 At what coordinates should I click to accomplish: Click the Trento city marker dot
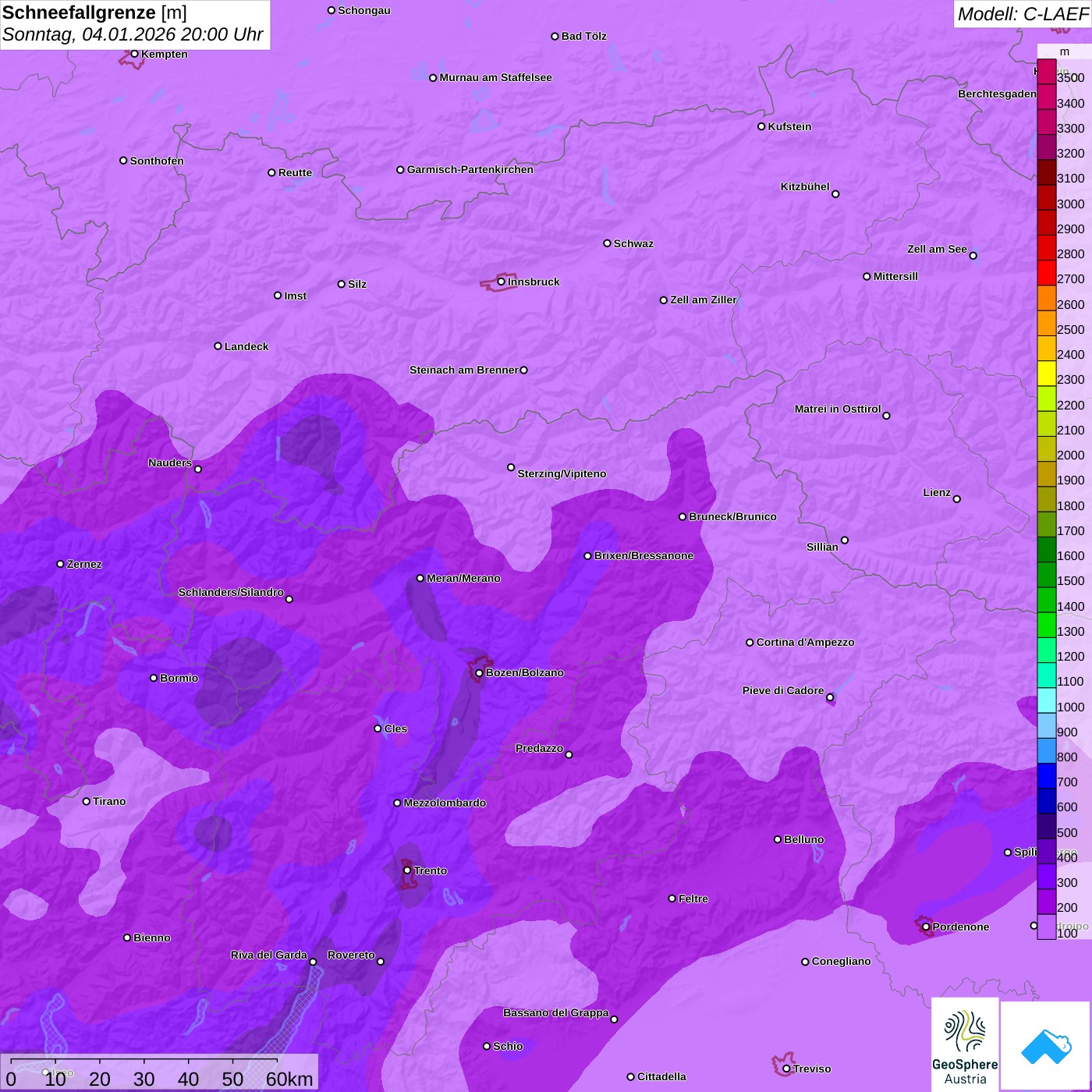pos(407,870)
